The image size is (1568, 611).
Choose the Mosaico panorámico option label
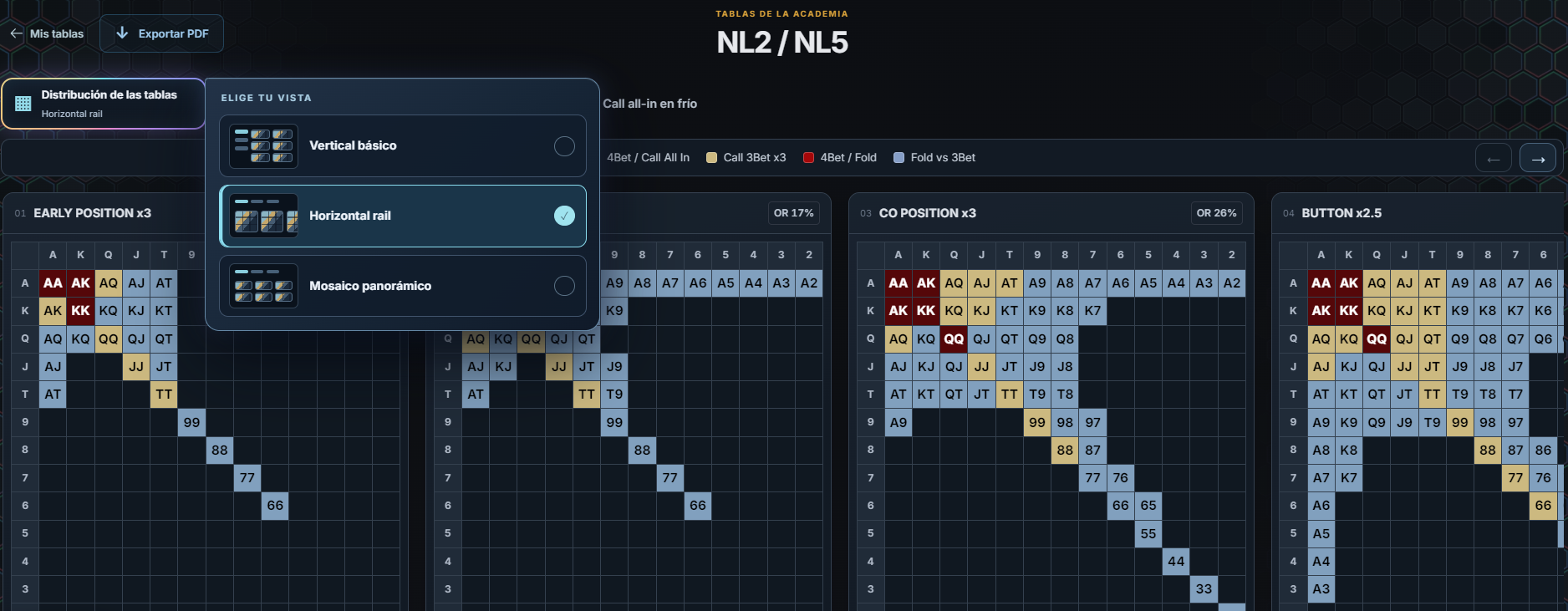(370, 286)
